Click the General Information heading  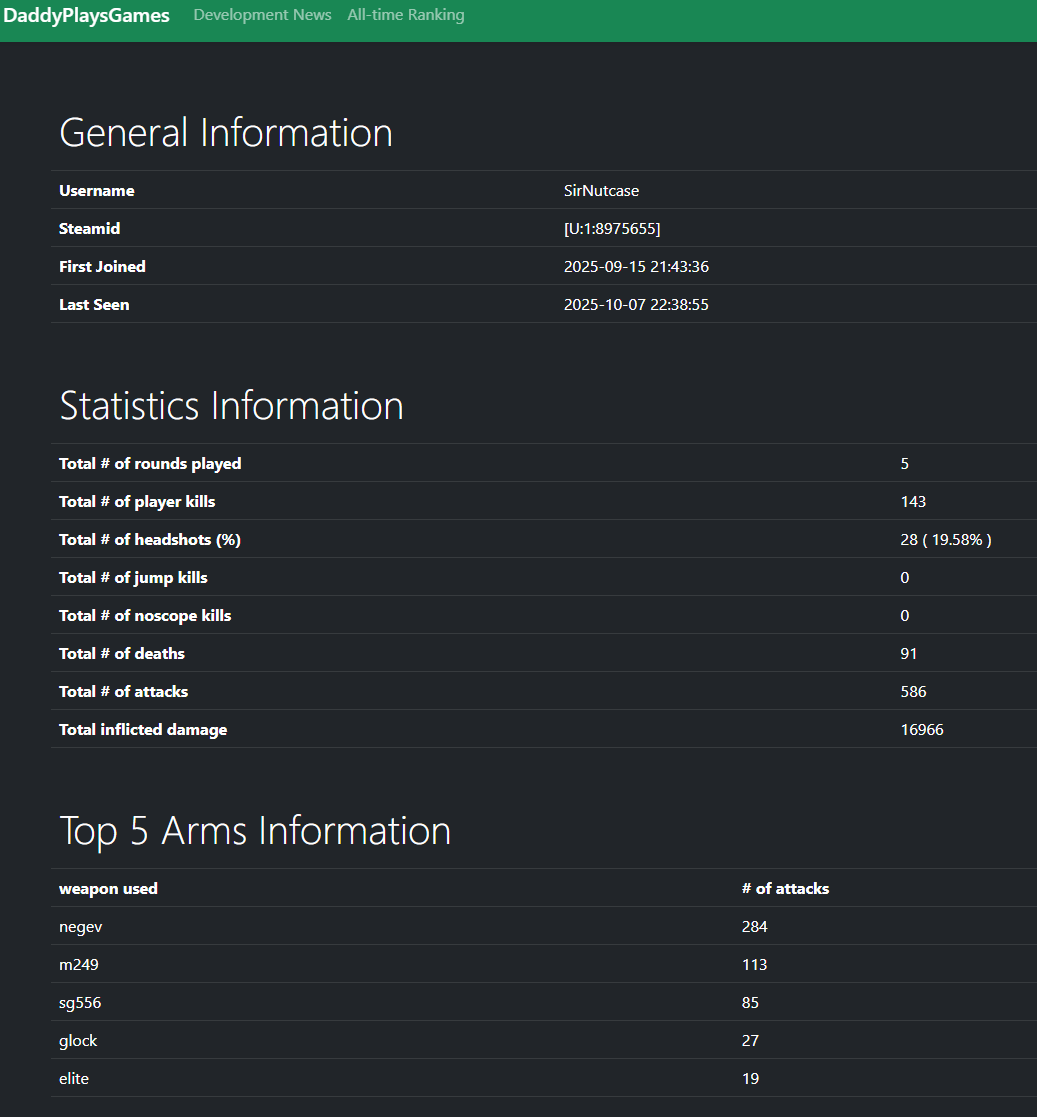226,133
